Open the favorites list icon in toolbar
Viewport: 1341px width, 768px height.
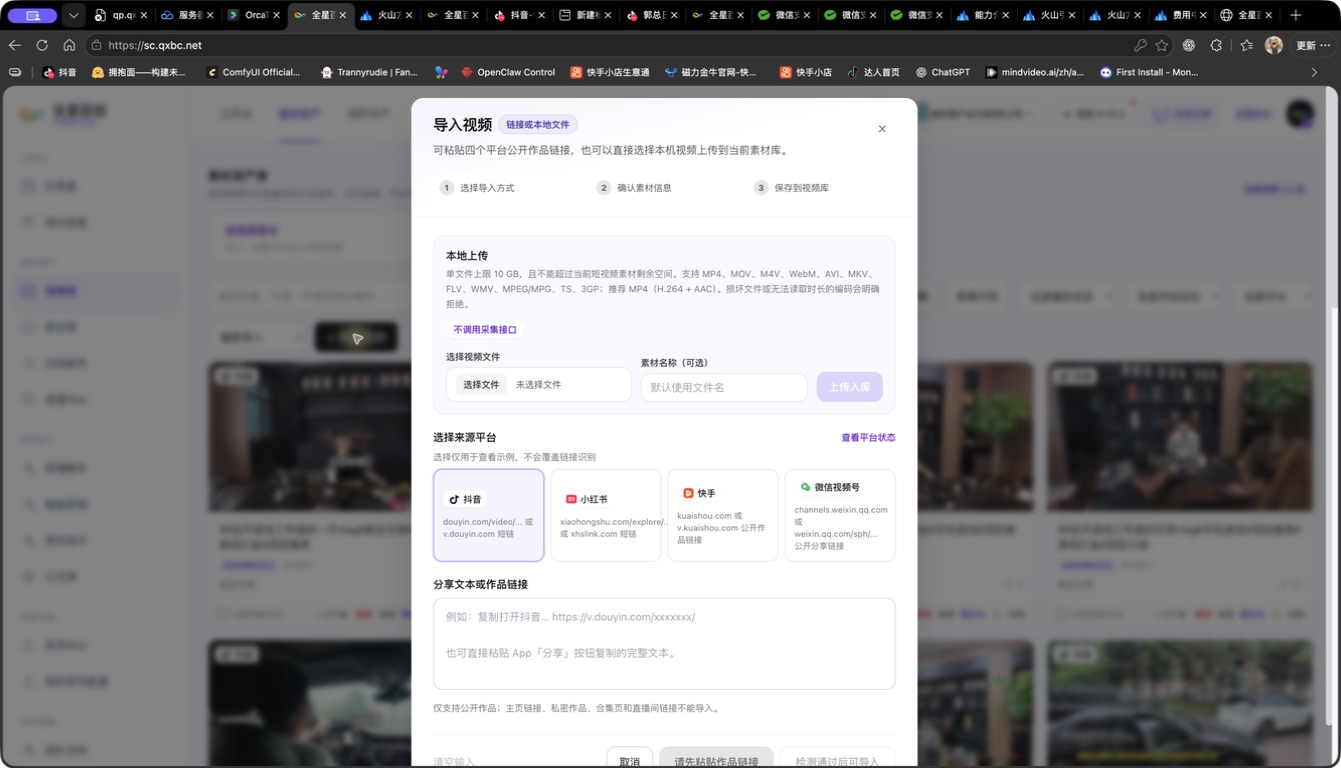point(1246,45)
